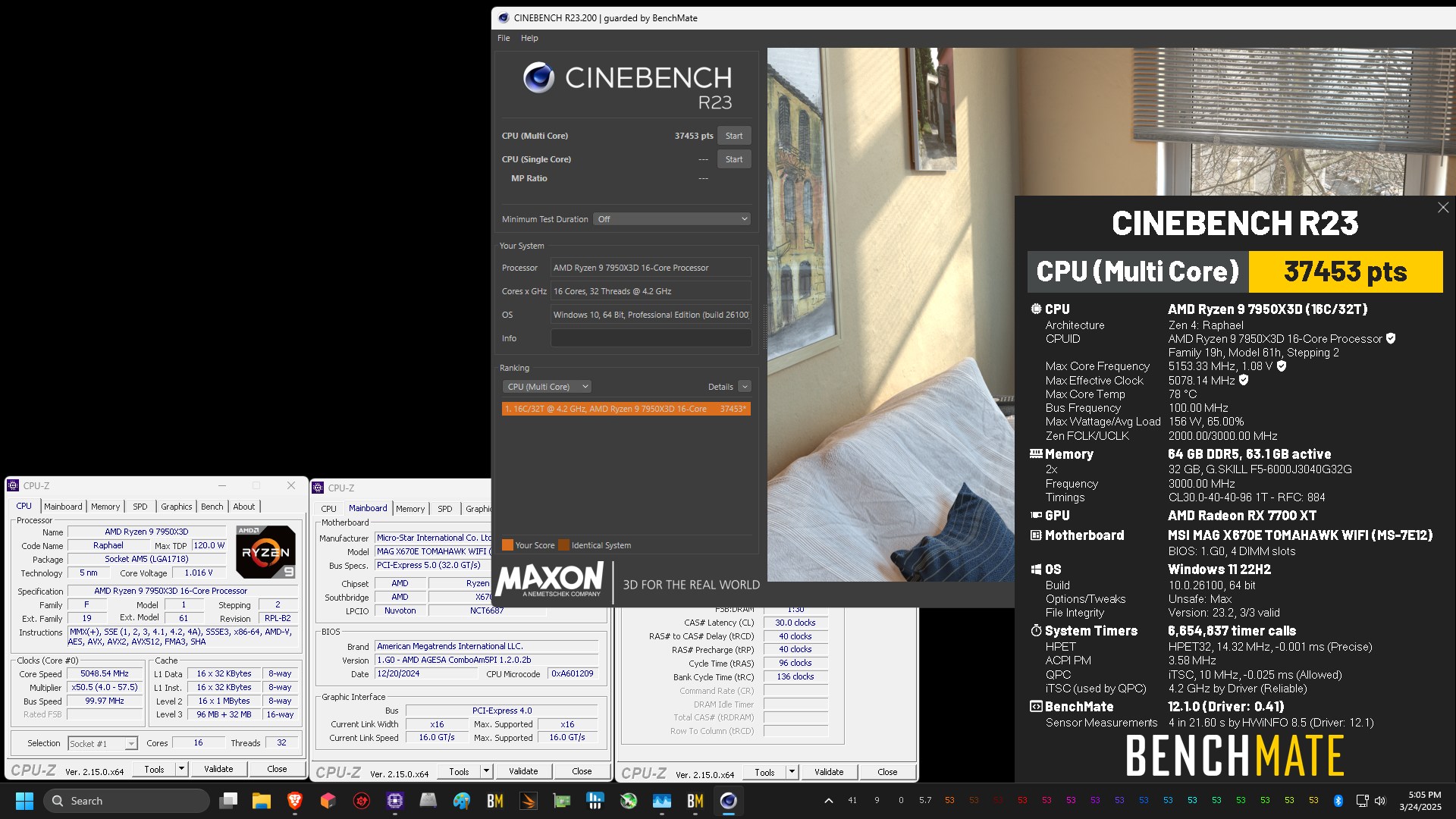The width and height of the screenshot is (1456, 819).
Task: Select the 37453 ranking result row
Action: coord(626,409)
